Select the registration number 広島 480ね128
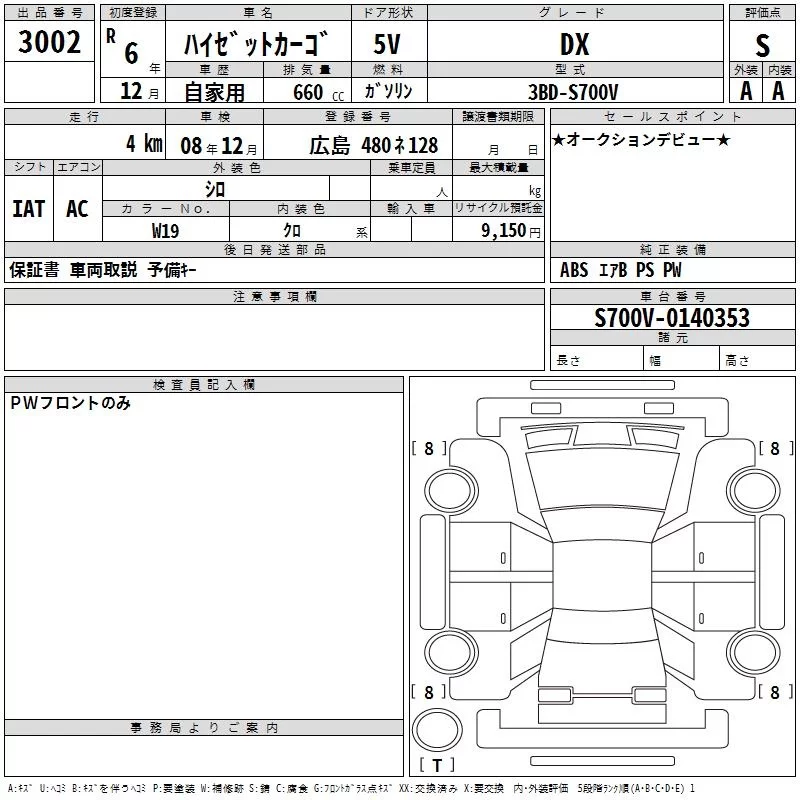Image resolution: width=800 pixels, height=800 pixels. 373,145
